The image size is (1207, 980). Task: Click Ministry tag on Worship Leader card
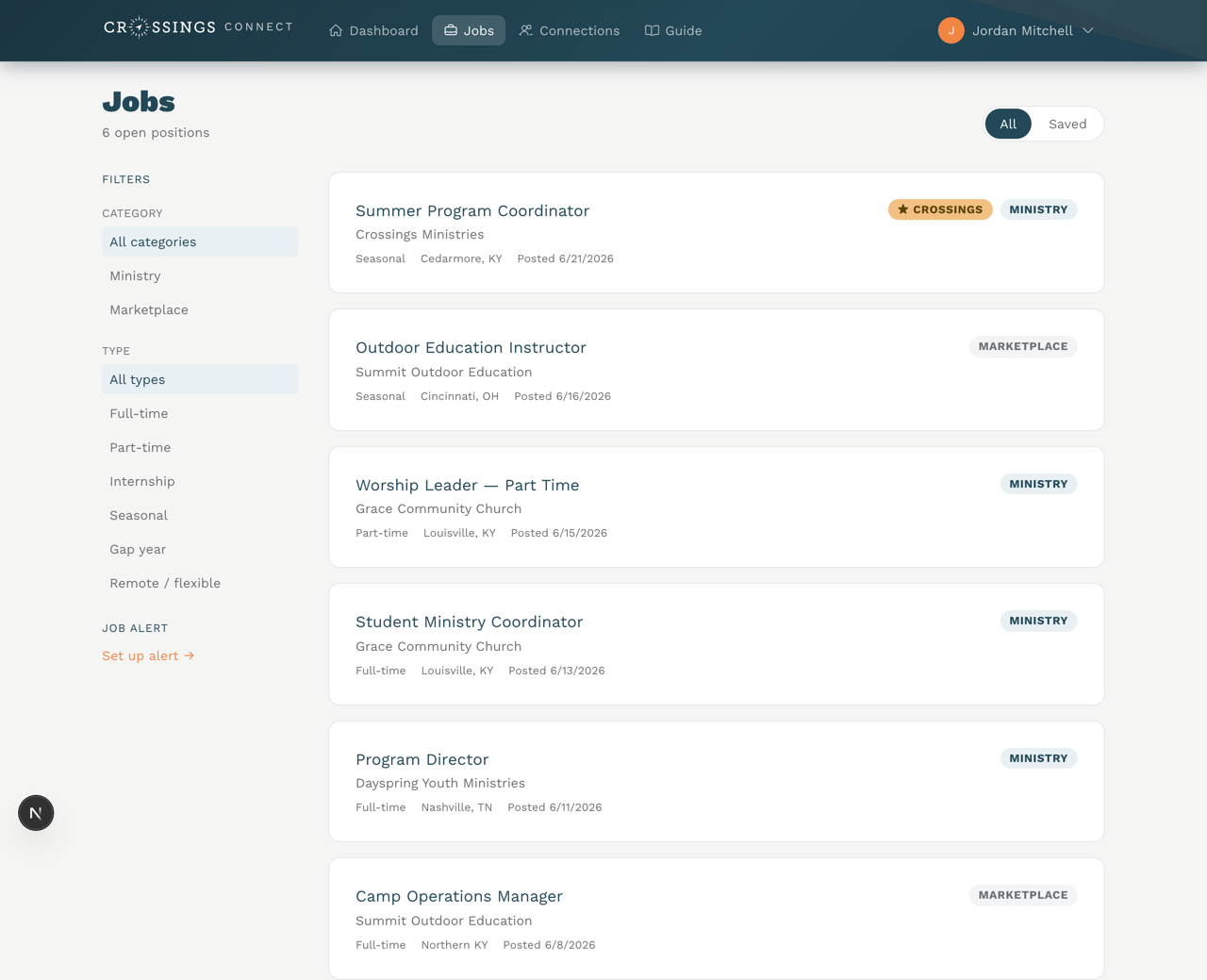pos(1038,484)
